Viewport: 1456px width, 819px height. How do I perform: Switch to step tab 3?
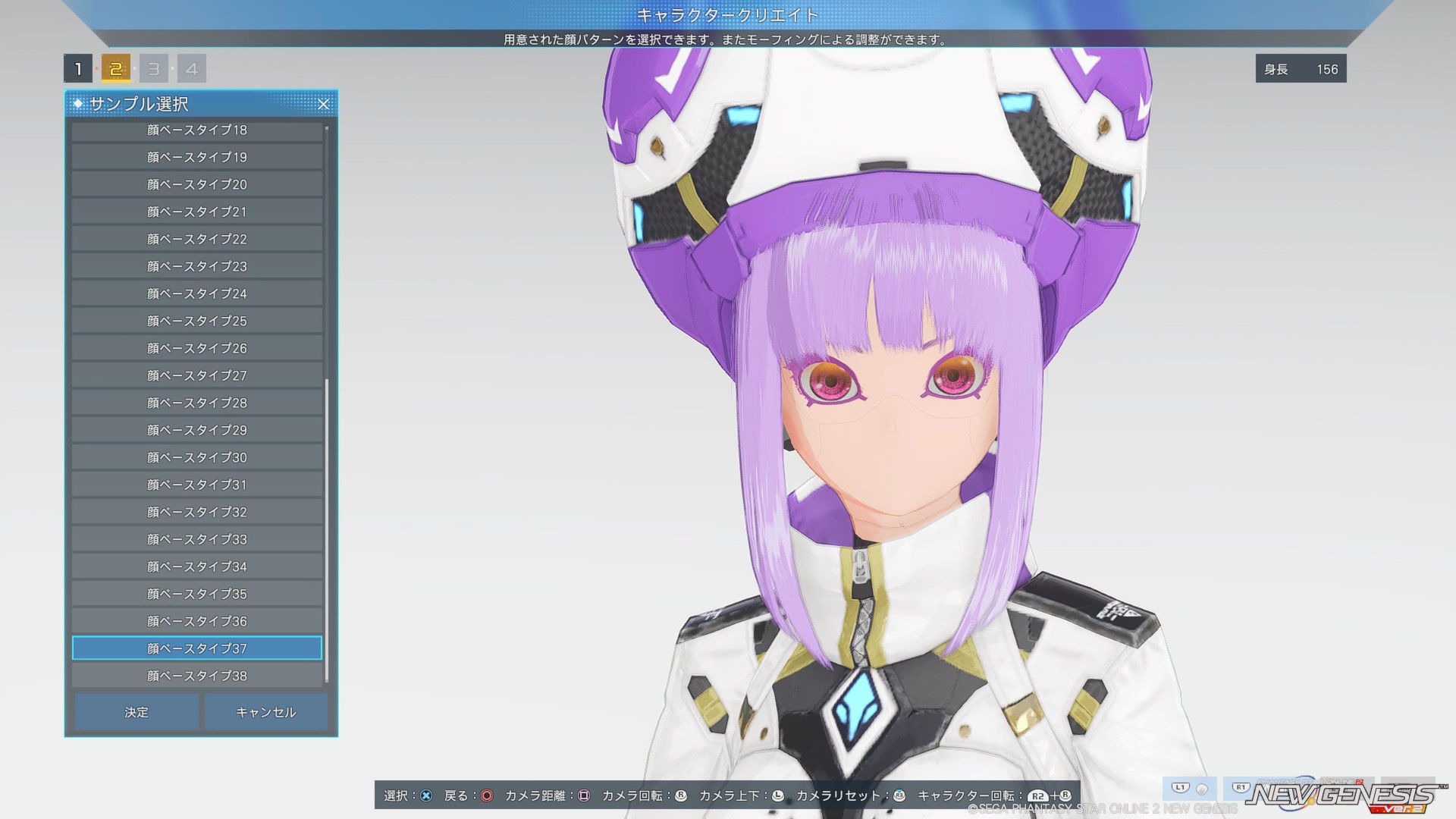(x=153, y=69)
